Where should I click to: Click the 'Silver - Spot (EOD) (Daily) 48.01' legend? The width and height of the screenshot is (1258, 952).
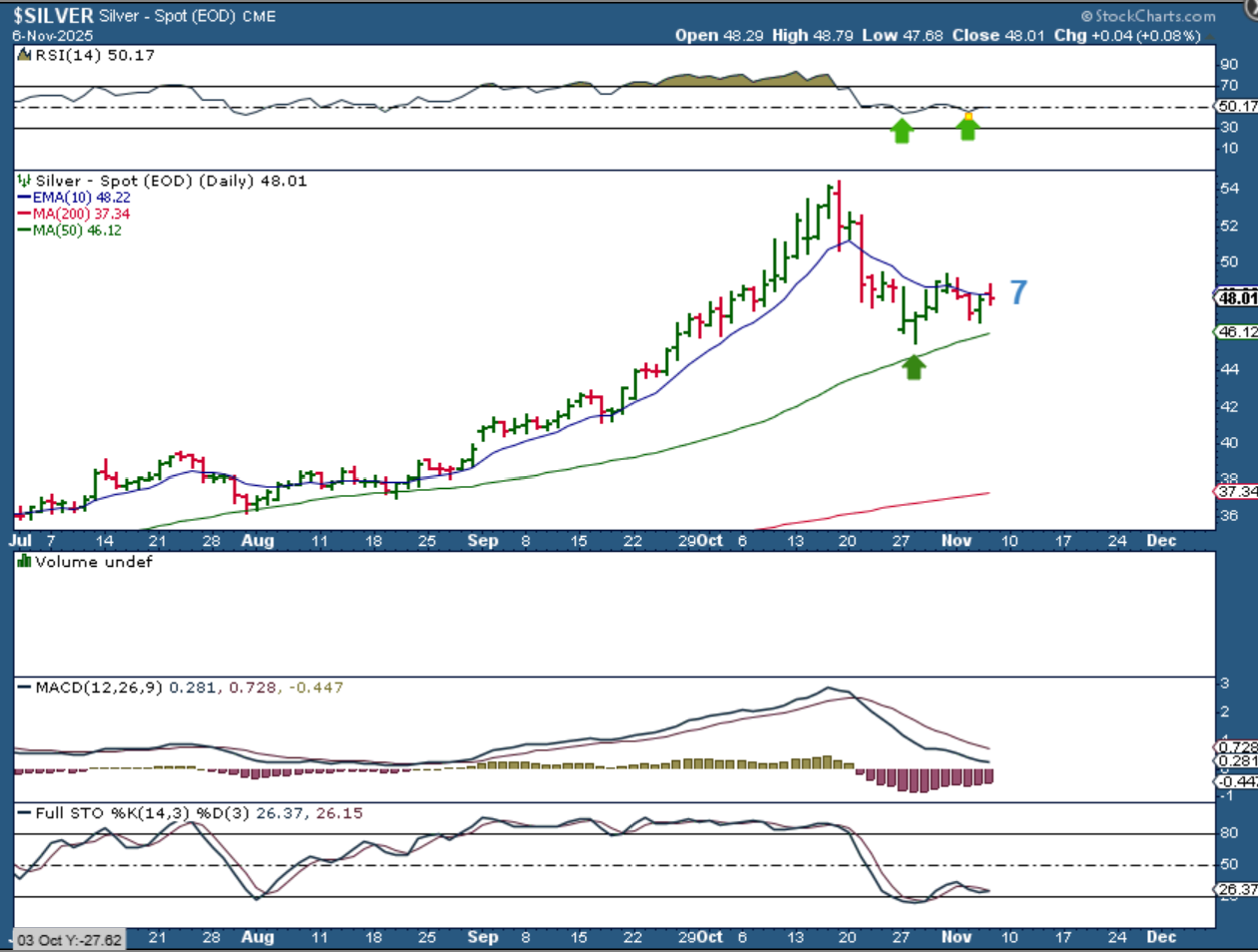click(x=171, y=181)
